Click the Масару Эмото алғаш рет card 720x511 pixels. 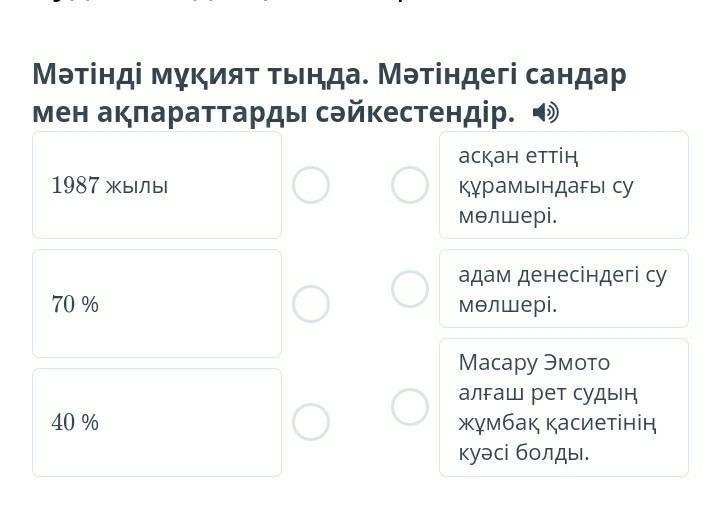tap(563, 407)
